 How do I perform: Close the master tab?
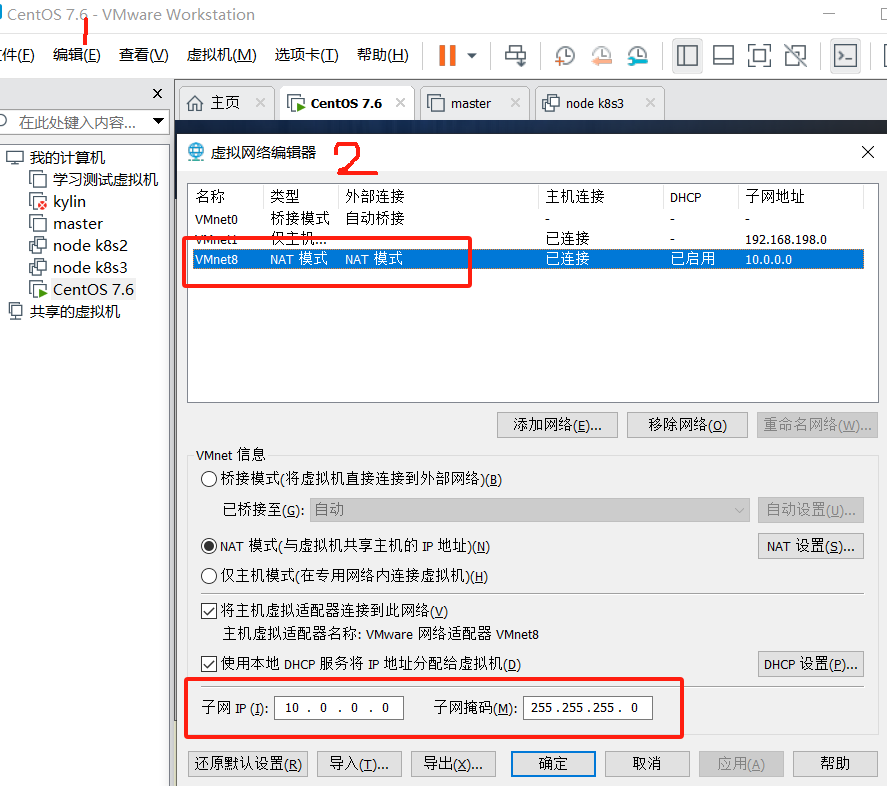click(x=515, y=102)
